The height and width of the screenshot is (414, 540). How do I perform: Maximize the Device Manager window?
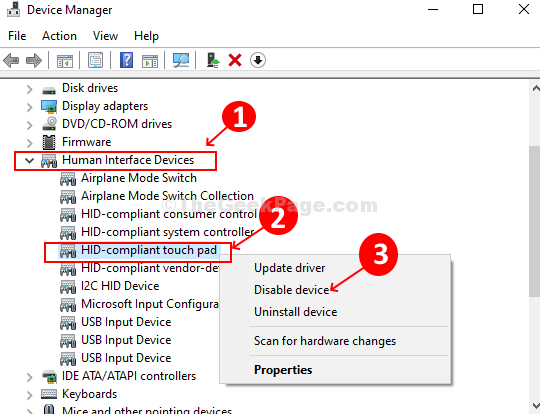click(478, 9)
